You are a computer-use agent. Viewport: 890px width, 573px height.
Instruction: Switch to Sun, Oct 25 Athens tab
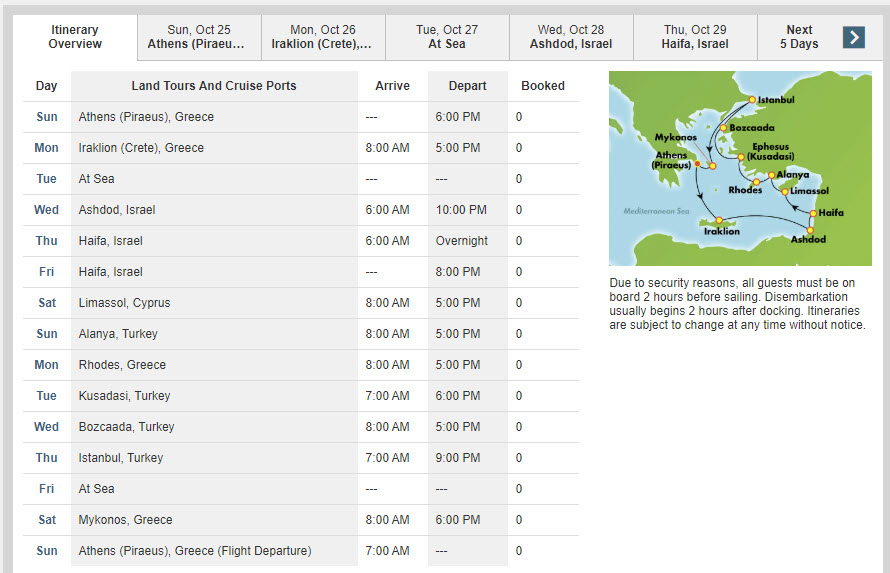click(199, 37)
